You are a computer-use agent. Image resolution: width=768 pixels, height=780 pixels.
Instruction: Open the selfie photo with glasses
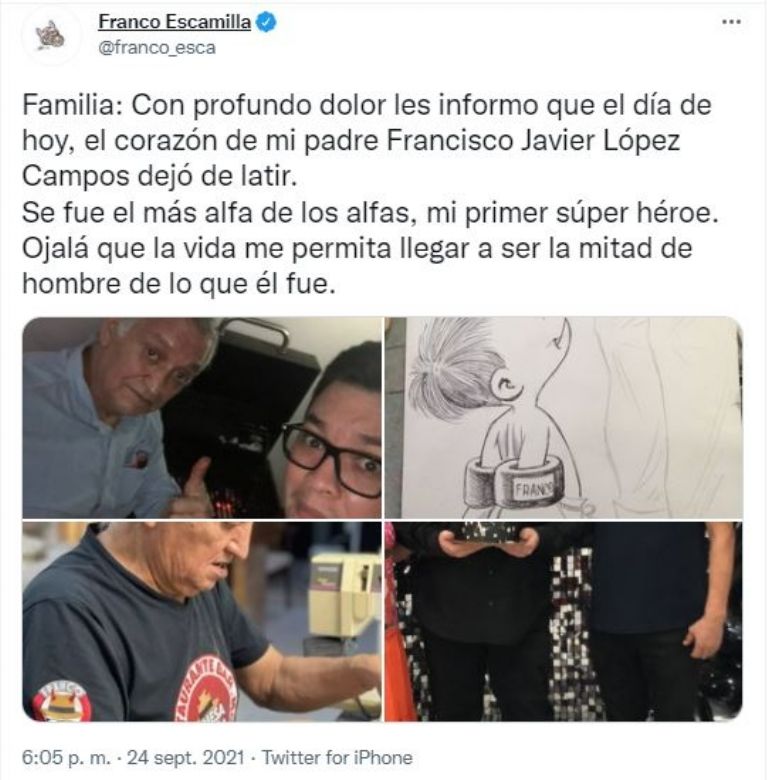202,418
